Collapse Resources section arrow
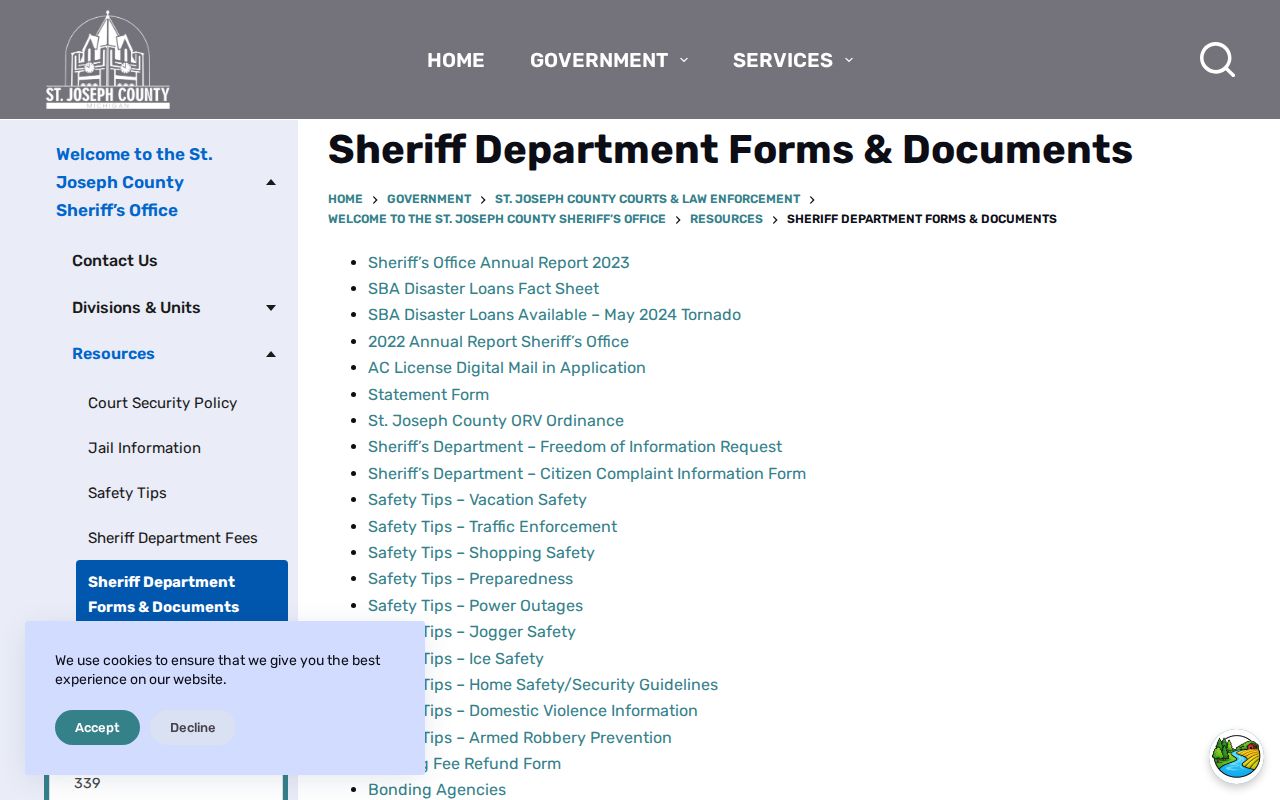The image size is (1280, 800). [x=270, y=354]
